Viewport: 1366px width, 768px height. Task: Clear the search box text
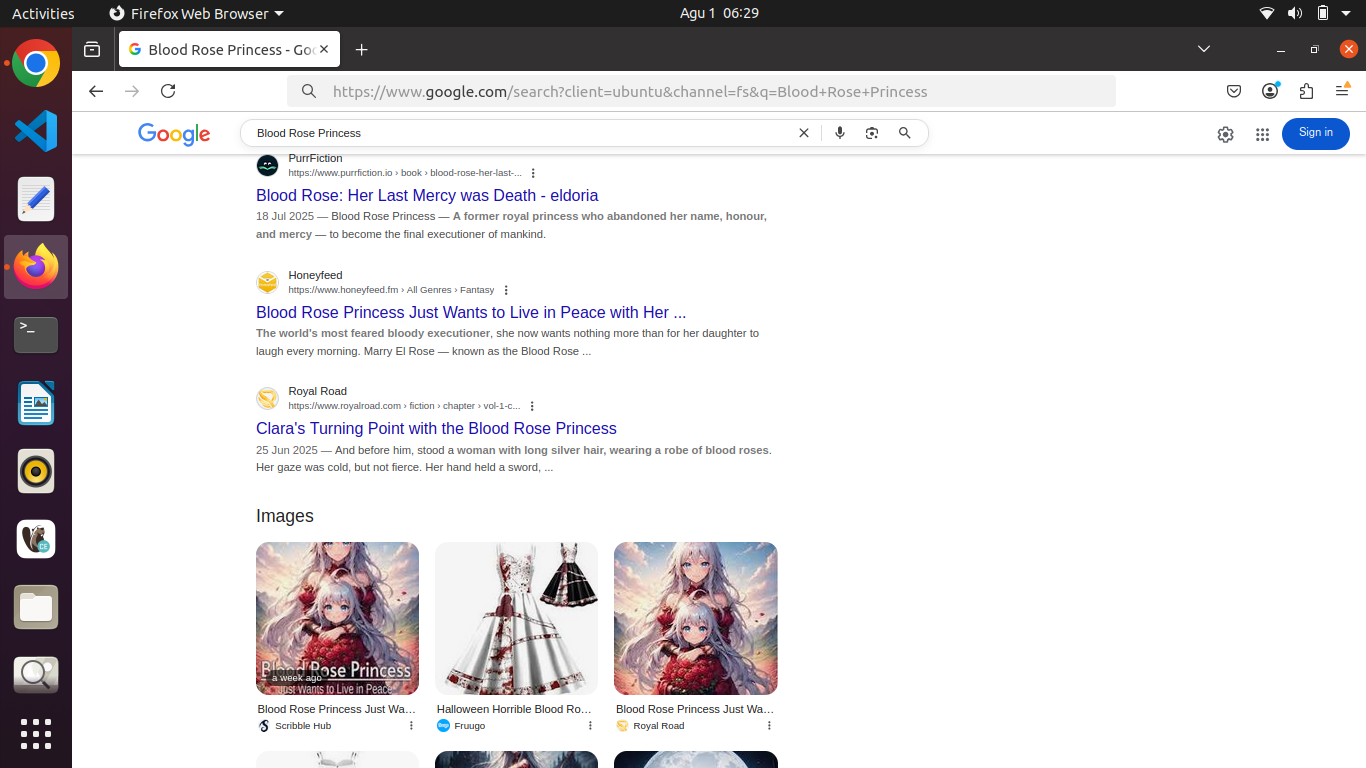point(803,133)
